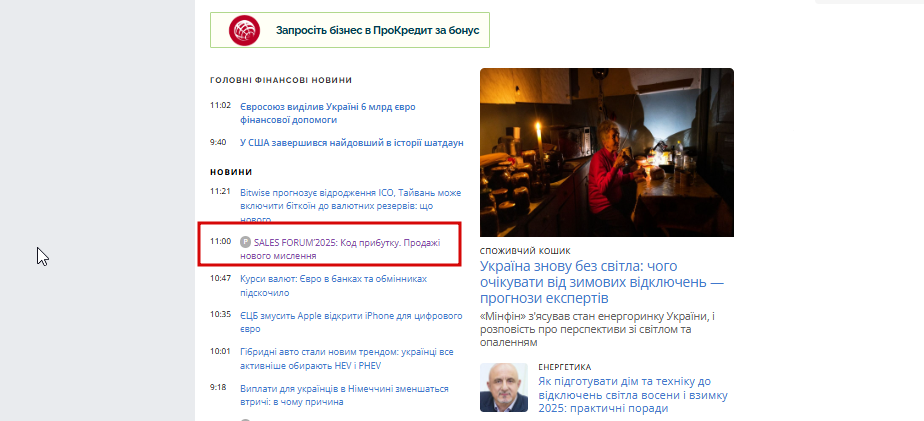Click the ГОЛОВНІ ФІНАНСОВІ НОВИНИ heading
The width and height of the screenshot is (924, 421).
coord(281,80)
